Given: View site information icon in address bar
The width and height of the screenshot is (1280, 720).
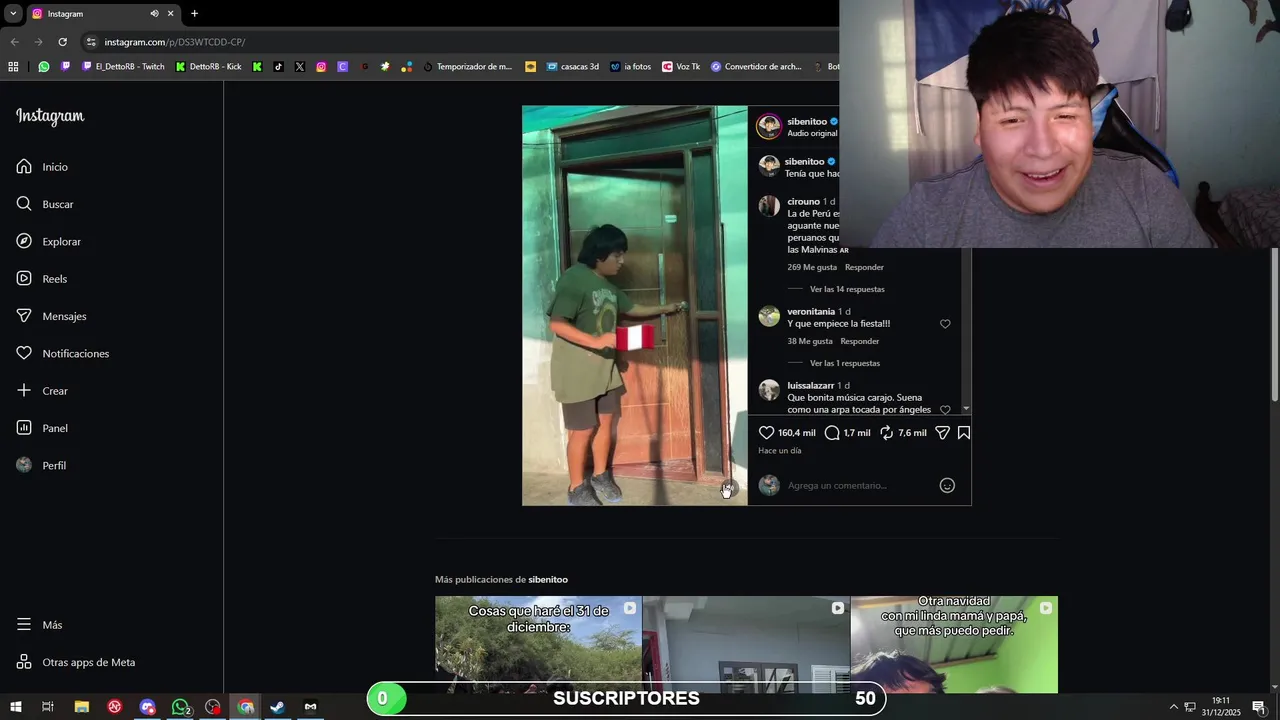Looking at the screenshot, I should [x=91, y=42].
